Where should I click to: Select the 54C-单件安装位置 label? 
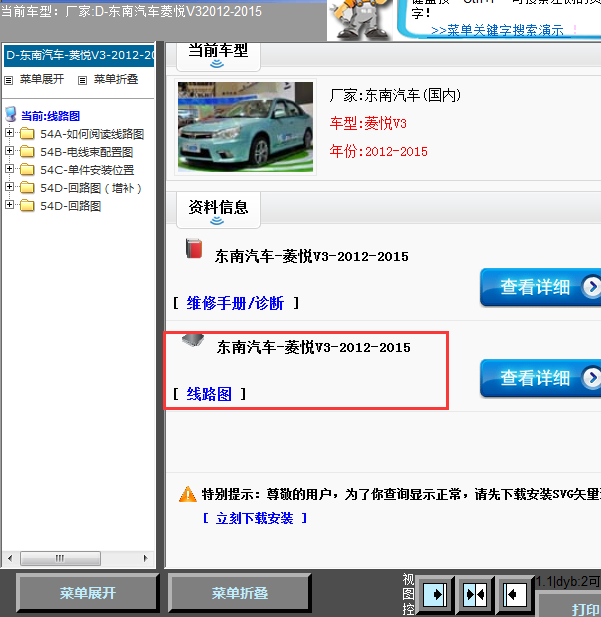(87, 170)
